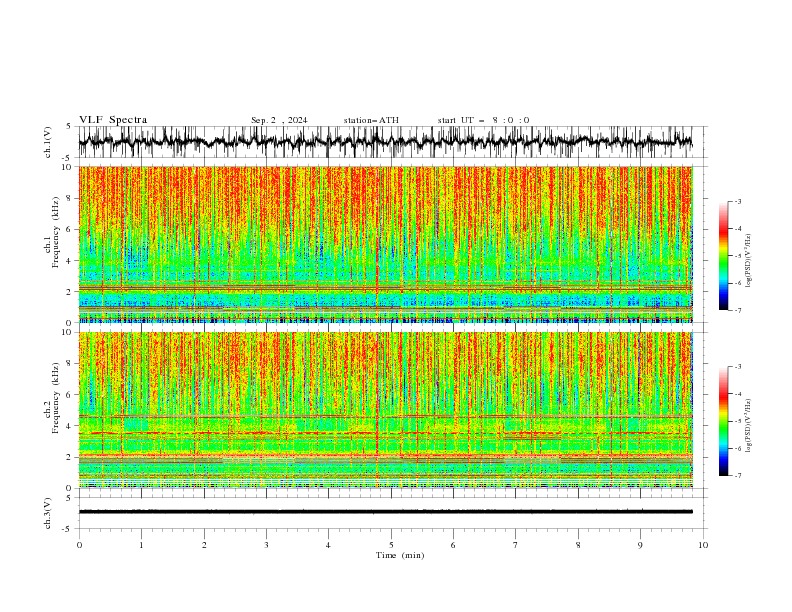792x612 pixels.
Task: Click the ch.1 spectrogram color scale bar
Action: point(723,256)
